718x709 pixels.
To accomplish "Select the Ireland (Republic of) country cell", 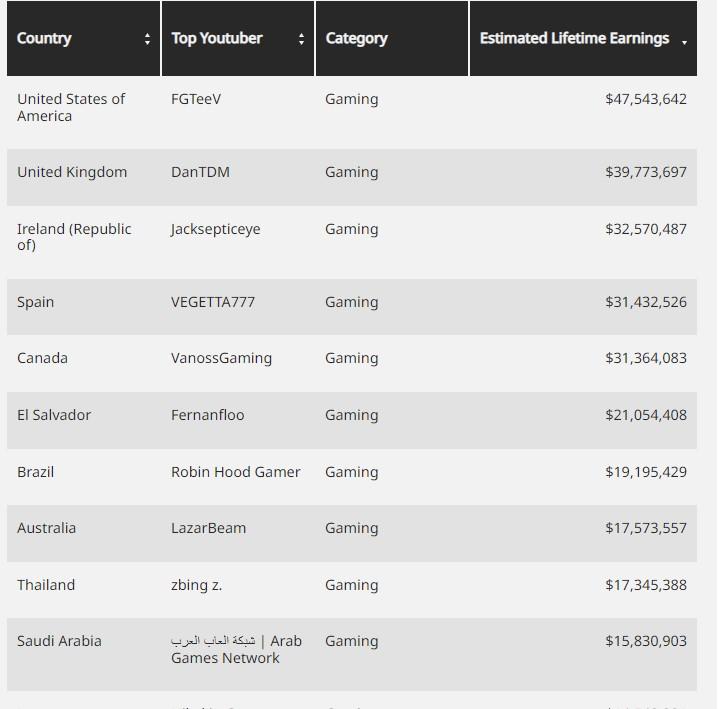I will point(74,237).
